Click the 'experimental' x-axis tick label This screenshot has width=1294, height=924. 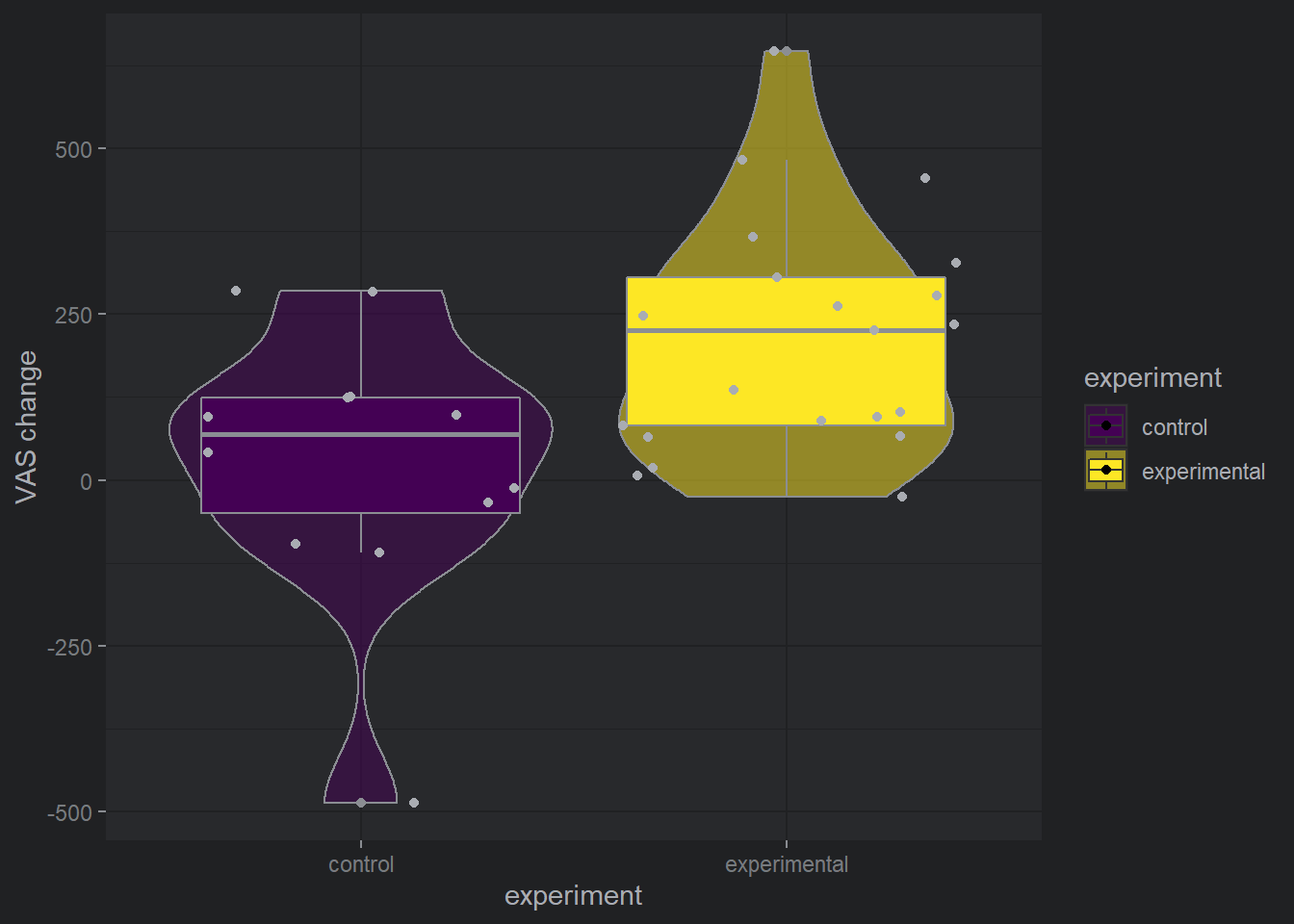pos(787,864)
